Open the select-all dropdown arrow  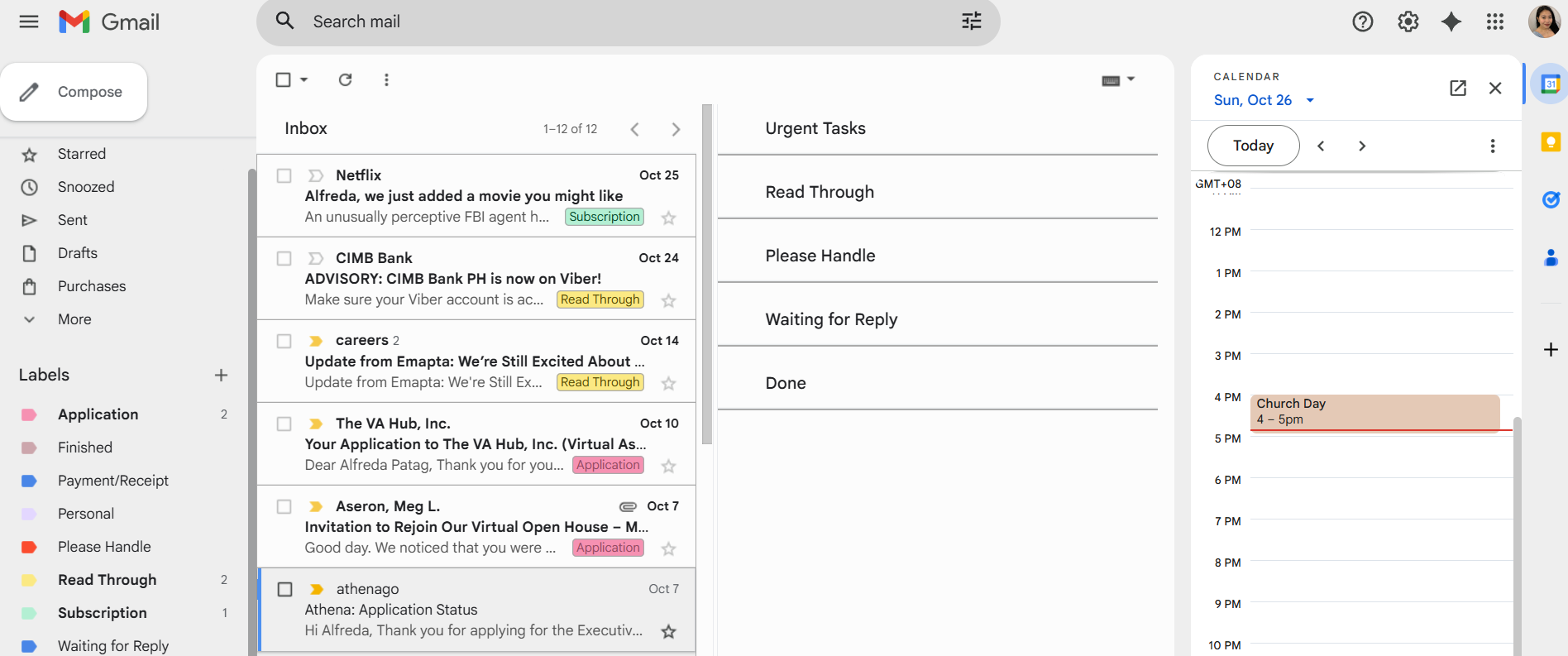point(304,79)
